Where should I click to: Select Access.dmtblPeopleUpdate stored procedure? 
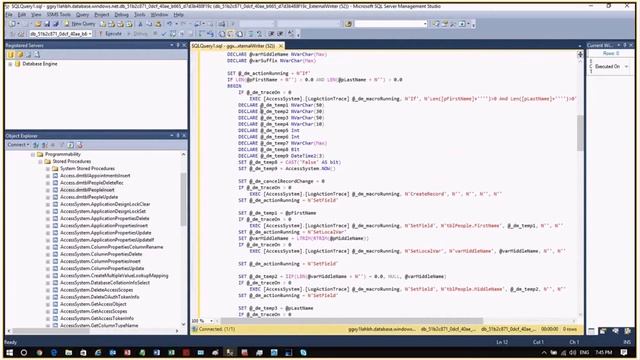click(89, 197)
